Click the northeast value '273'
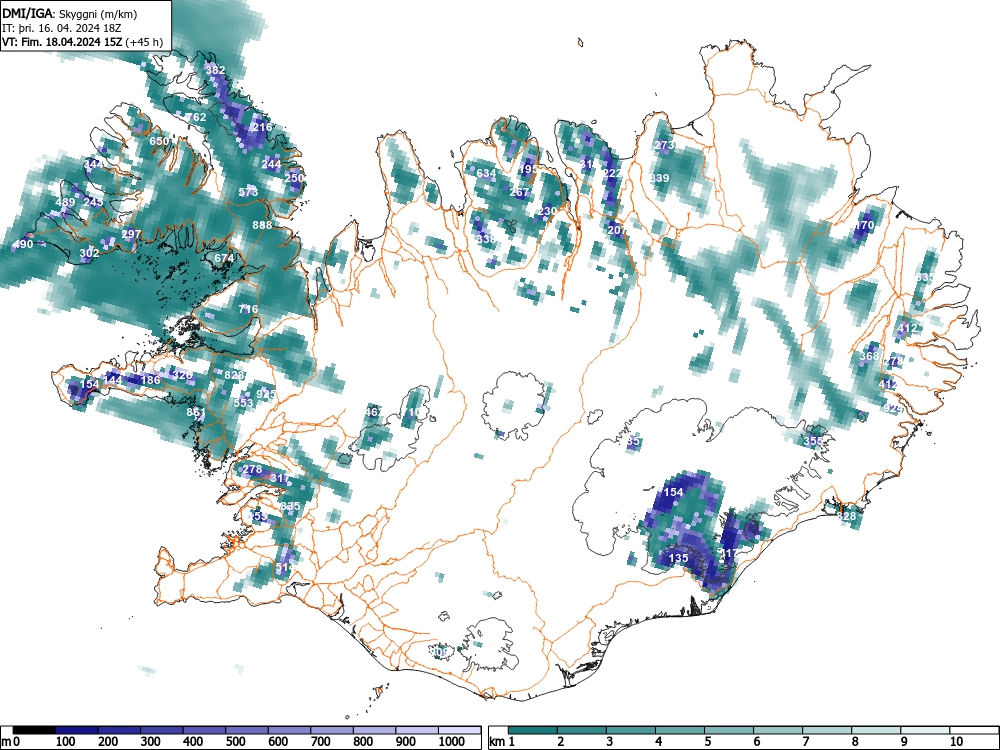Image resolution: width=1000 pixels, height=750 pixels. [664, 145]
